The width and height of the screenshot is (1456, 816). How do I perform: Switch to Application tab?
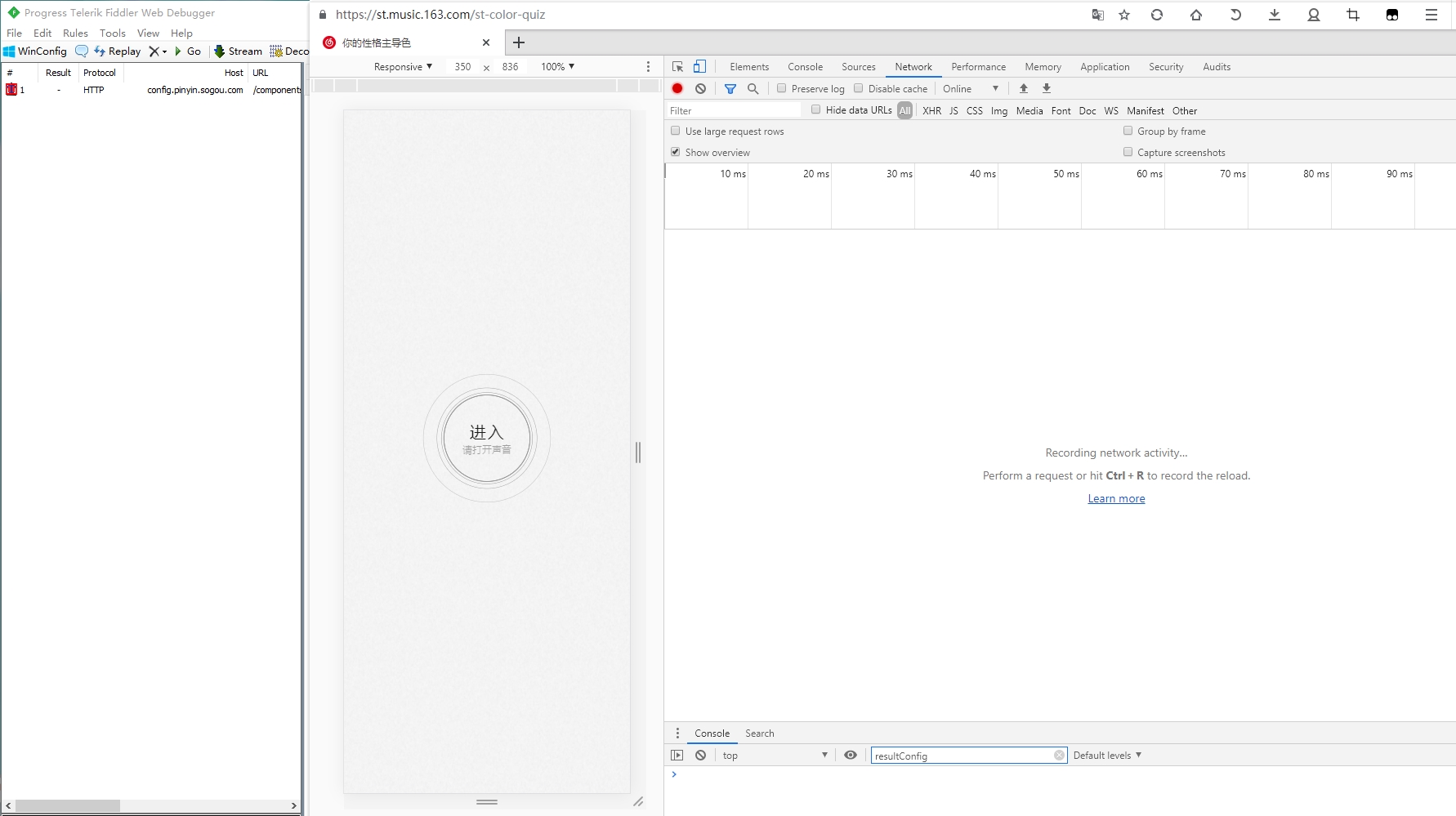coord(1105,67)
